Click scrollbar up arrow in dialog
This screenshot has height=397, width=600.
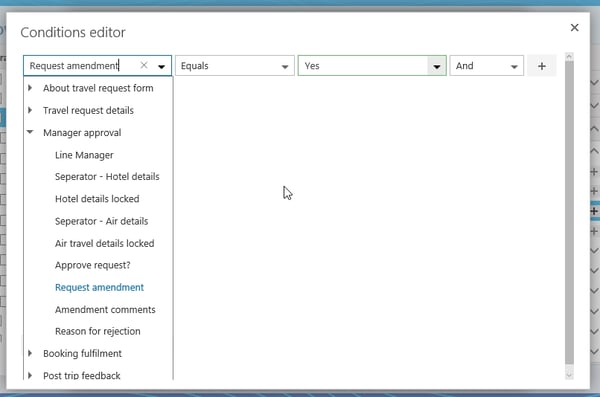(x=569, y=57)
